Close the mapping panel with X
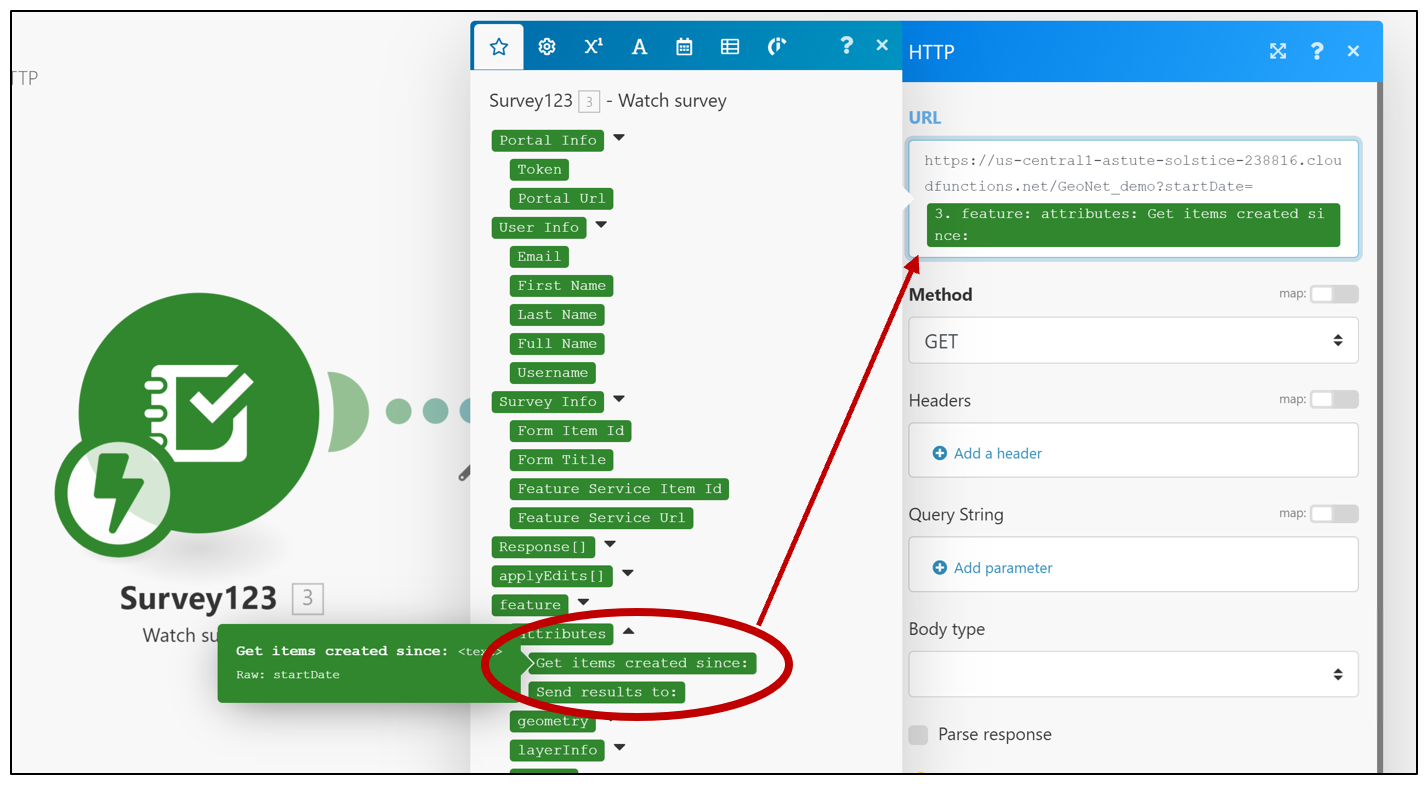 882,45
